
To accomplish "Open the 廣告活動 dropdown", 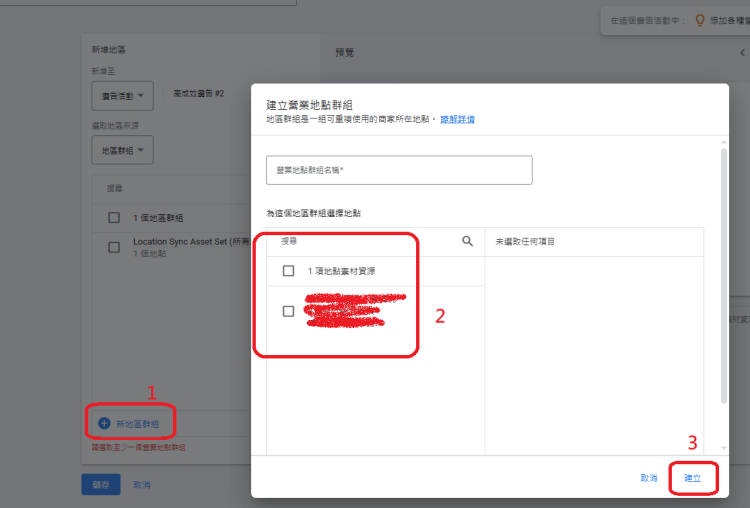I will (122, 96).
